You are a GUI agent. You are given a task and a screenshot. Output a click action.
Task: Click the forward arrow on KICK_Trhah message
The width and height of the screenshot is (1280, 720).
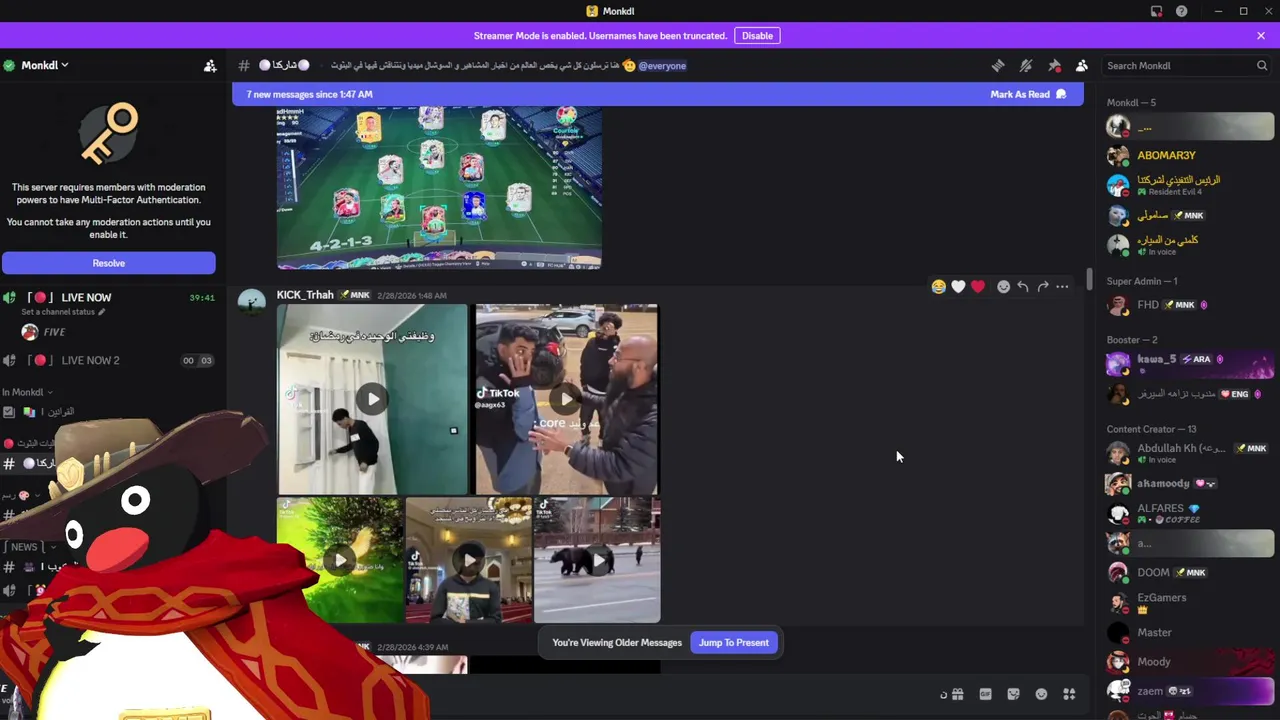pos(1043,287)
